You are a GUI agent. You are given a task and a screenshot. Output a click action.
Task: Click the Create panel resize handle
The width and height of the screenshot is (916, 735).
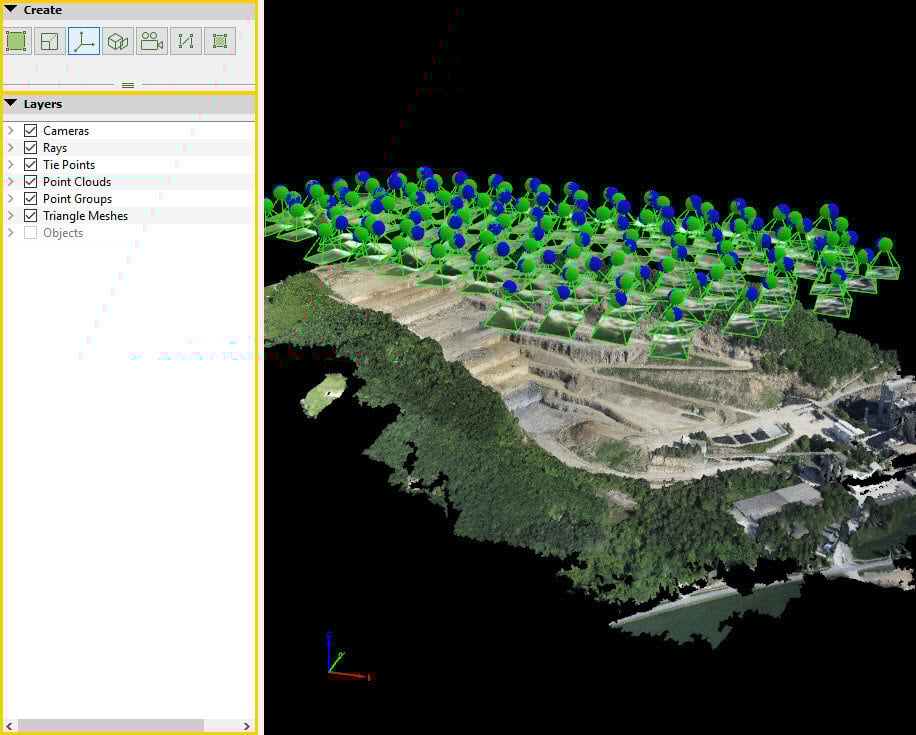coord(128,85)
